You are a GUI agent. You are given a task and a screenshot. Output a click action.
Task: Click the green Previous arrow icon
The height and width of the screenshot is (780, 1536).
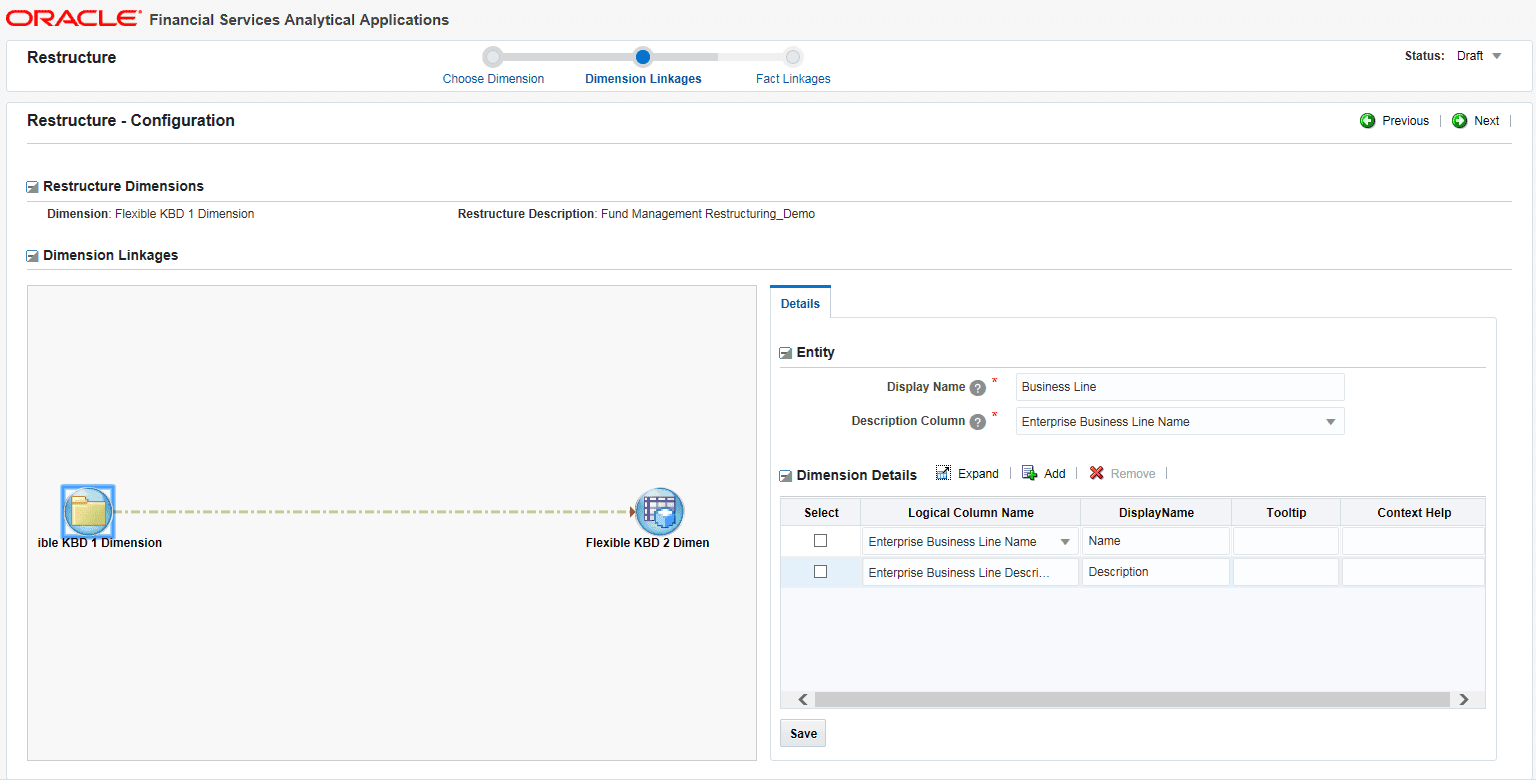click(1368, 121)
